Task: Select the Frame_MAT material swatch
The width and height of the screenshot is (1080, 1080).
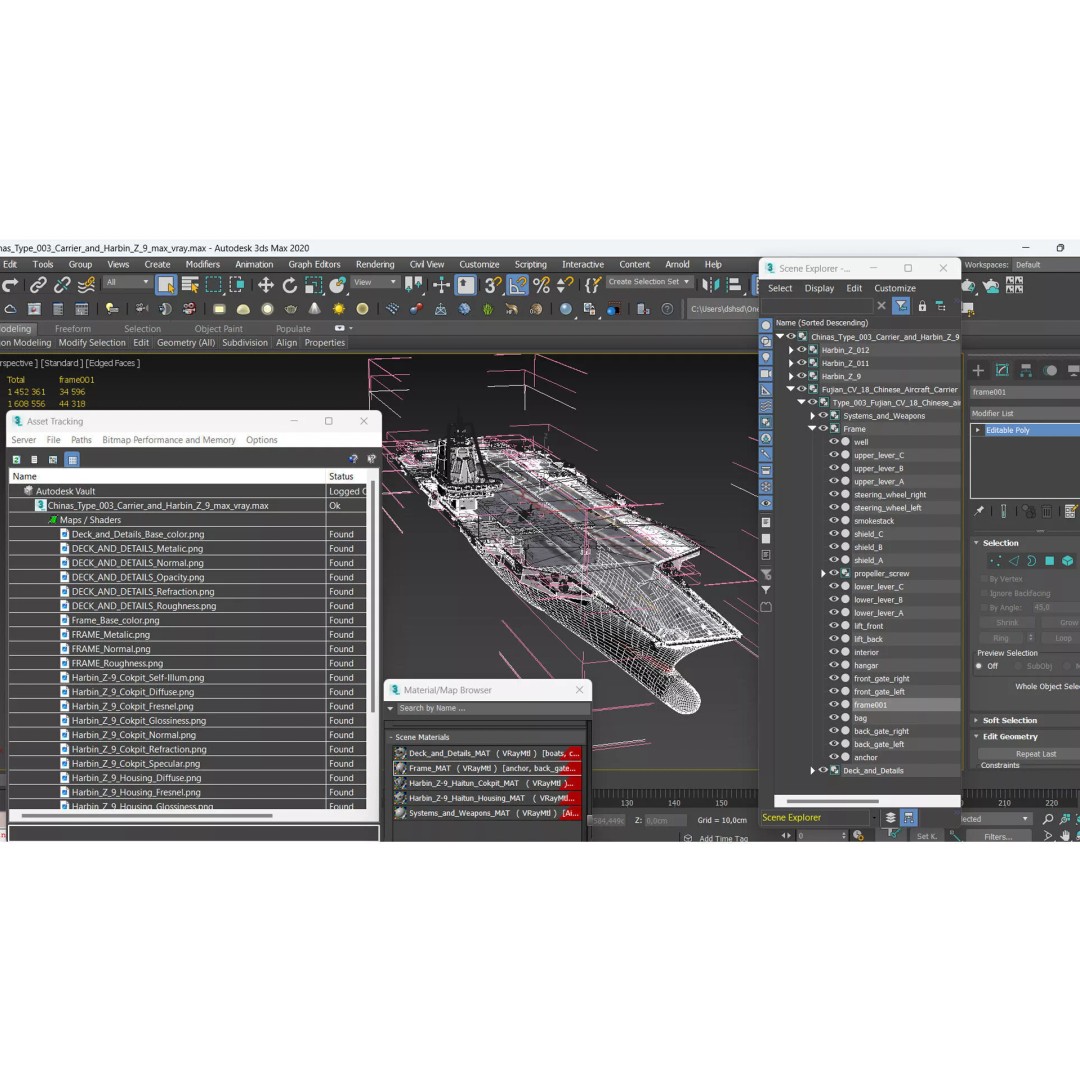Action: click(x=400, y=768)
